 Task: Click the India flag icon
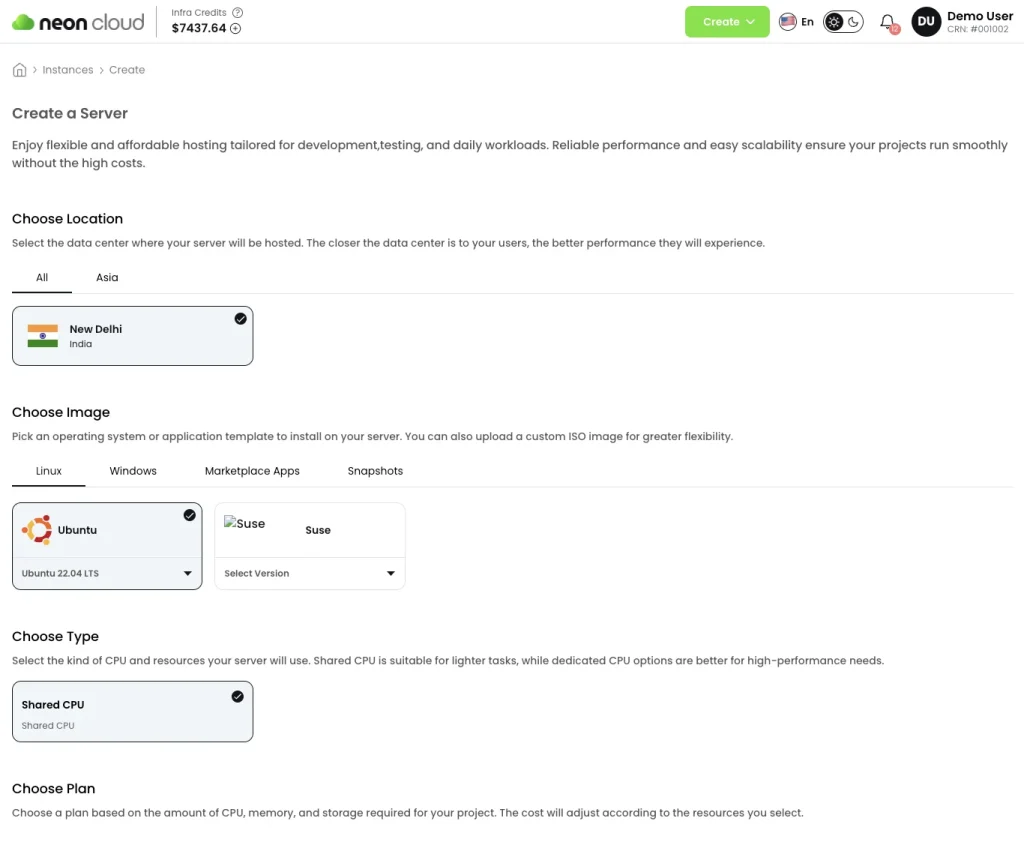(x=43, y=336)
